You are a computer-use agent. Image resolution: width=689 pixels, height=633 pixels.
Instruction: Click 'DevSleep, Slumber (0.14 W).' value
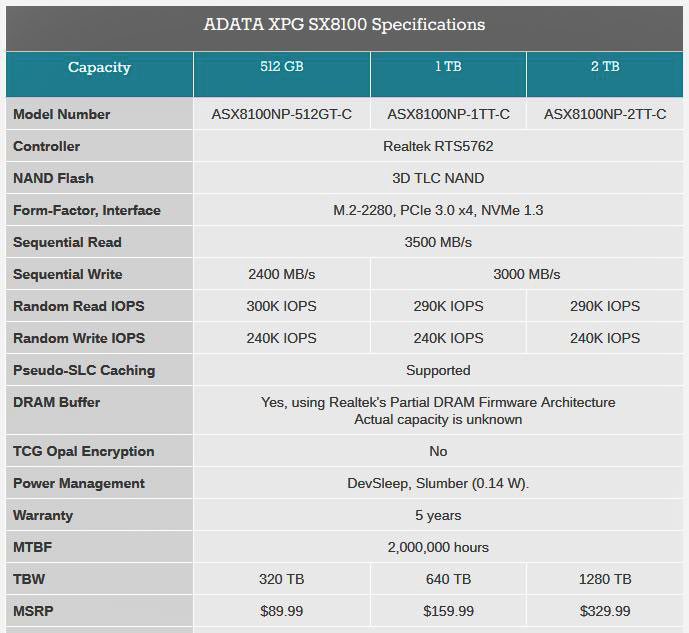pos(438,484)
